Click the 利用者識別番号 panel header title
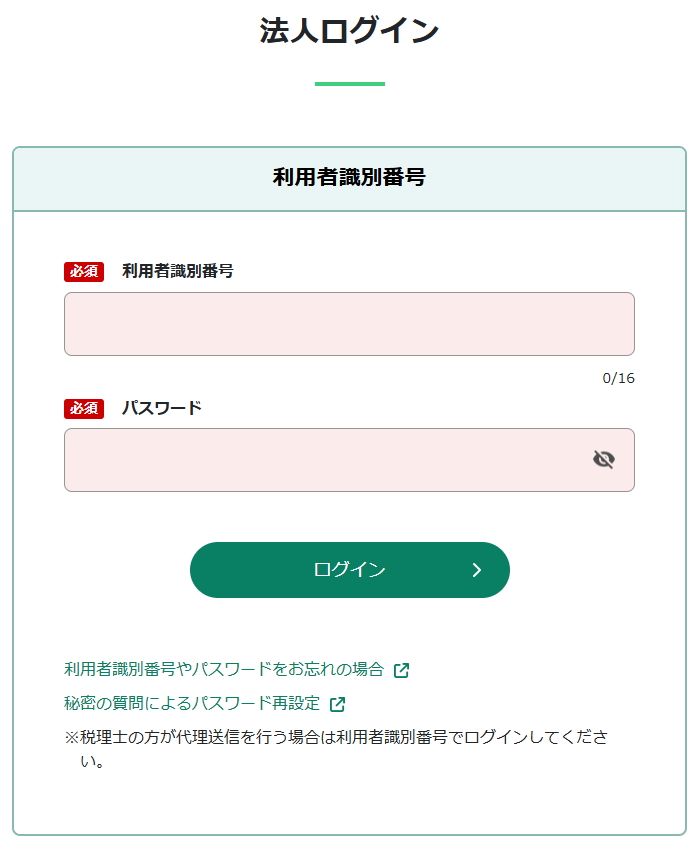The image size is (692, 844). coord(349,178)
